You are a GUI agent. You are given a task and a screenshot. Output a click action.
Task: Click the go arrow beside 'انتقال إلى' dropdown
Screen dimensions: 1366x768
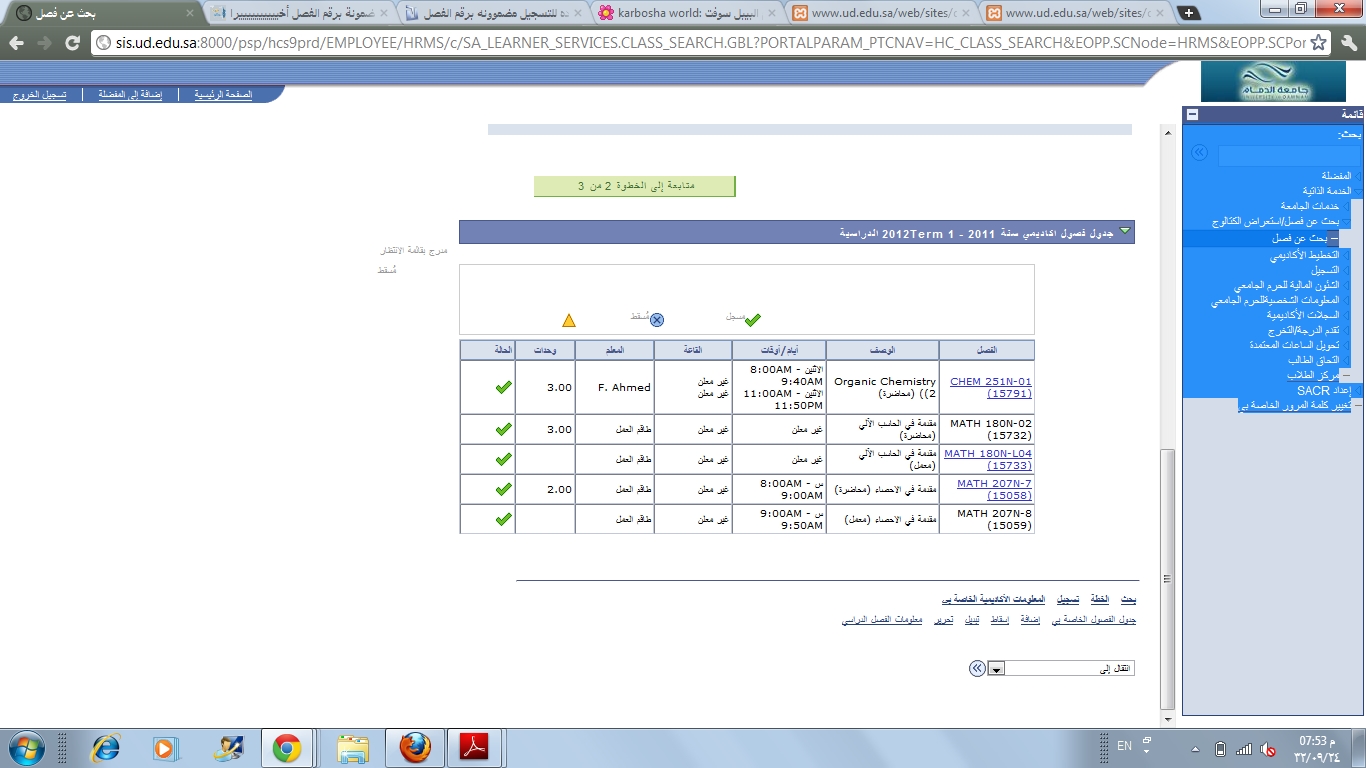pos(977,669)
